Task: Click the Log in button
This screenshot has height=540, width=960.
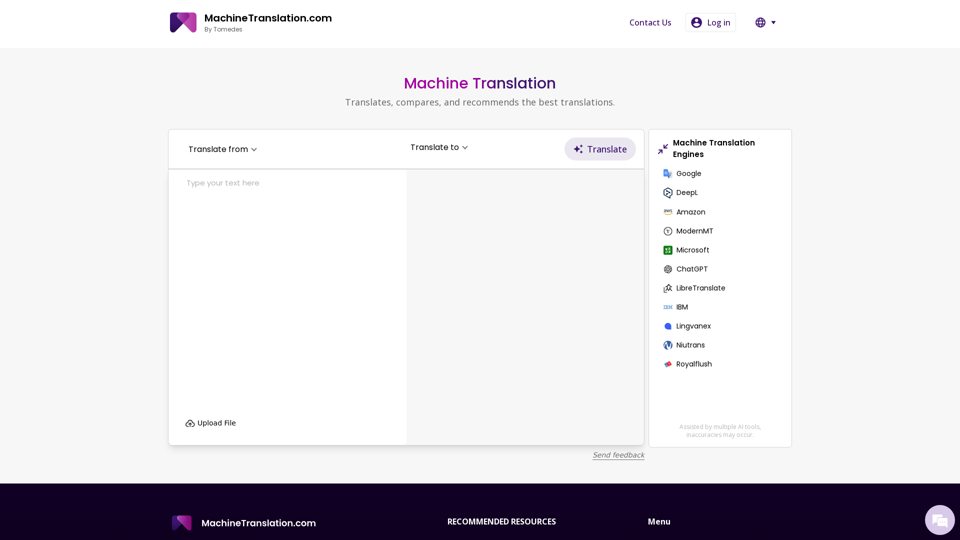Action: tap(710, 23)
